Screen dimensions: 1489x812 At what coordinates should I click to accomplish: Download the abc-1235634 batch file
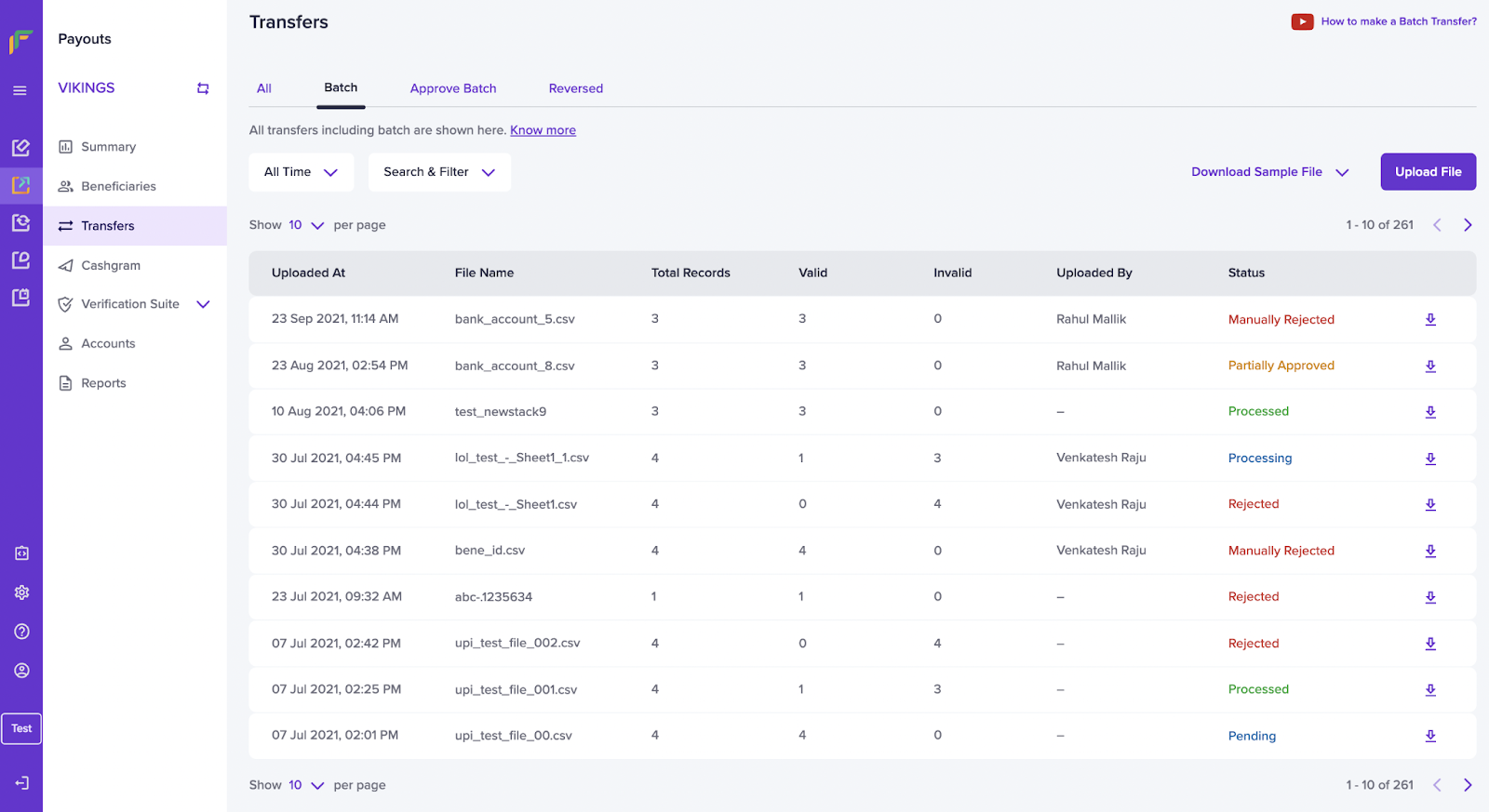click(1430, 597)
